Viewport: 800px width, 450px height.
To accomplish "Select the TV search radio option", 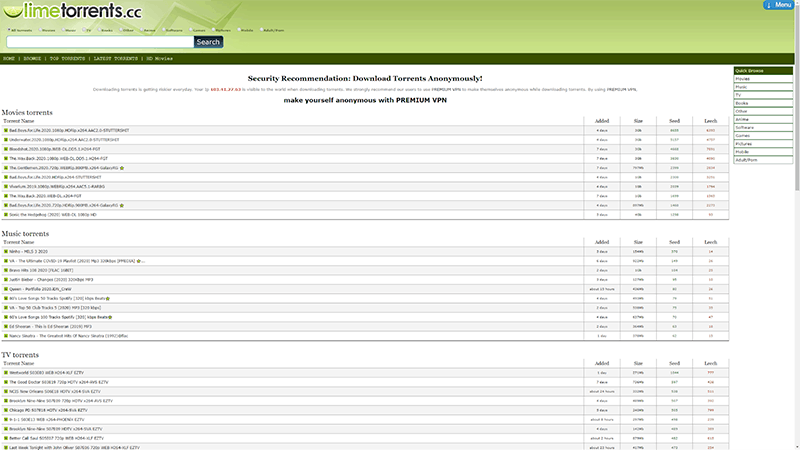I will pos(84,30).
